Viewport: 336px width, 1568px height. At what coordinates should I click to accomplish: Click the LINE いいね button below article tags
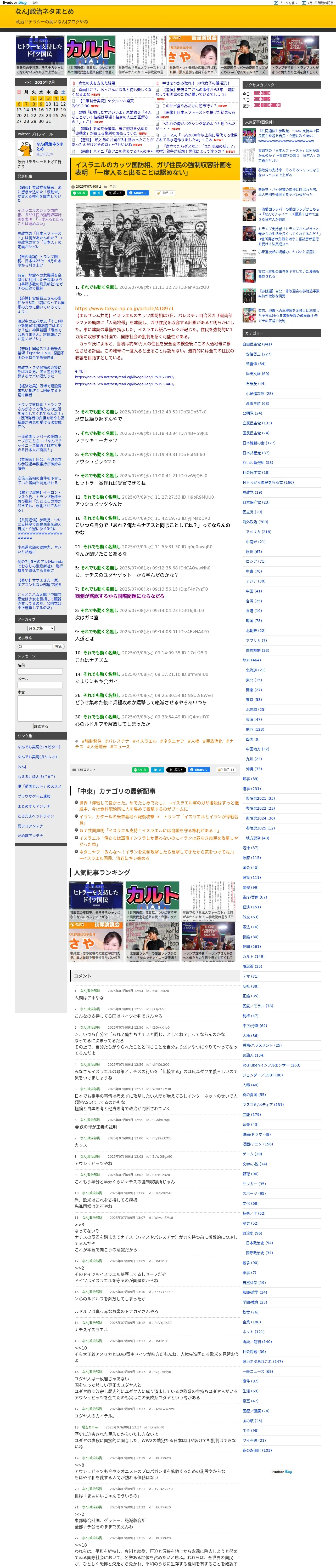click(140, 770)
